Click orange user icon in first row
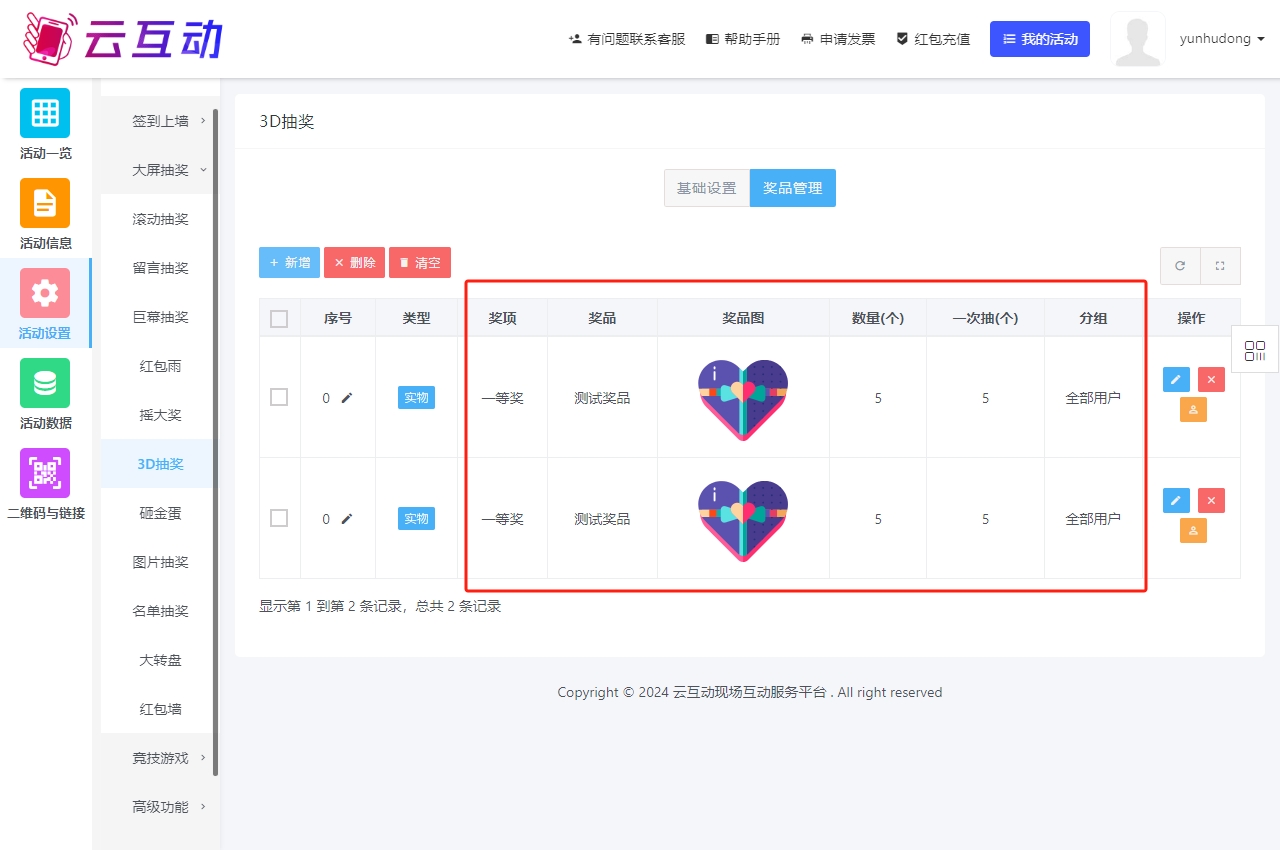The image size is (1280, 850). tap(1193, 410)
